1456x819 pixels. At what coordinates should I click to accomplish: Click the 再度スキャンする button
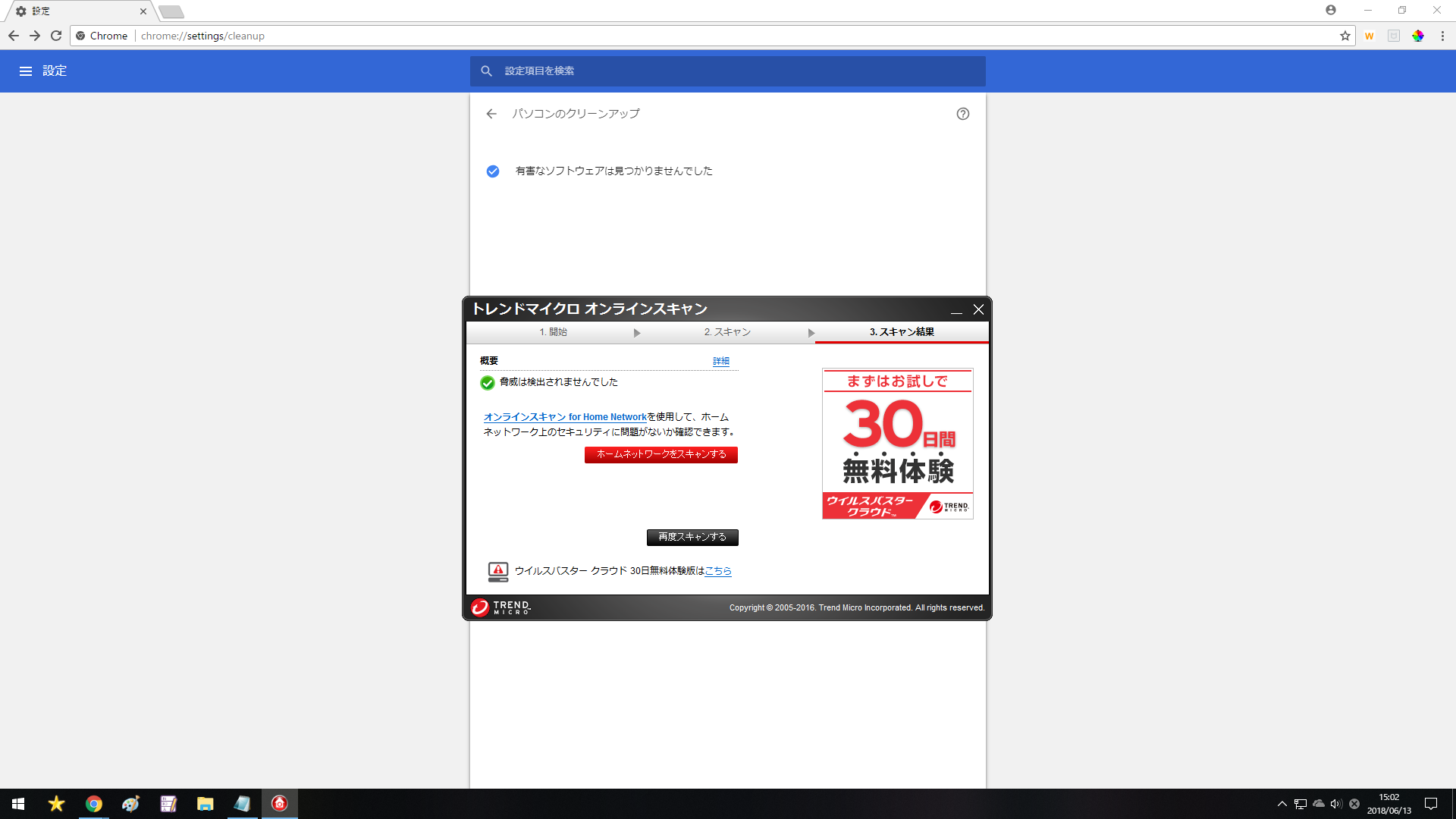[x=692, y=537]
